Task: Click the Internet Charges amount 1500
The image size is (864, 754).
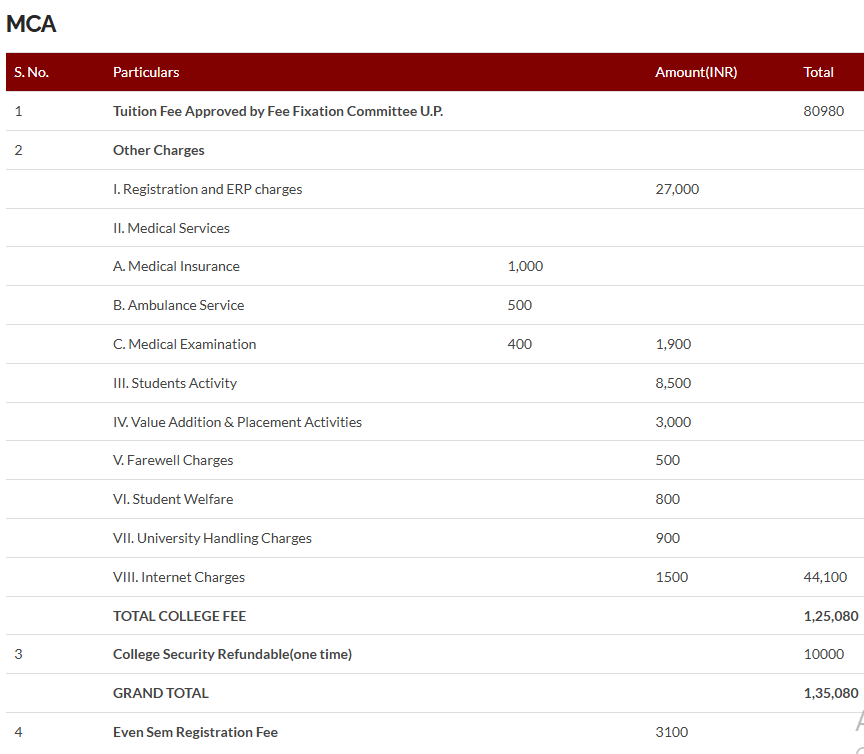Action: click(x=672, y=578)
